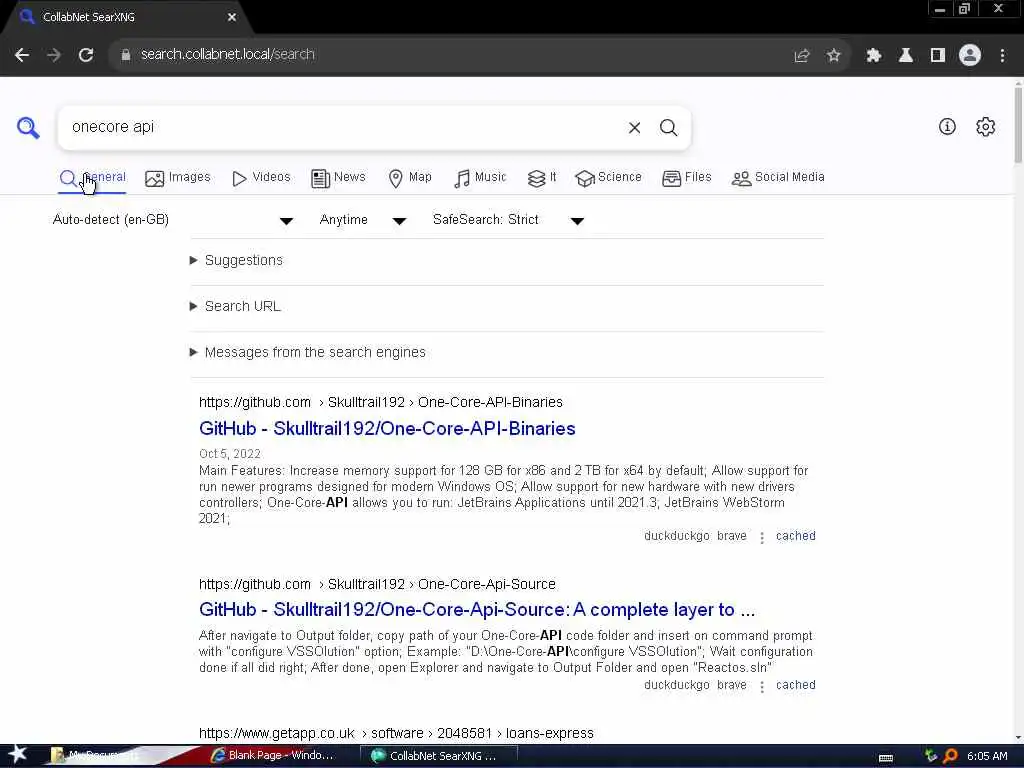1024x768 pixels.
Task: Open Chrome Labs flask icon
Action: coord(905,56)
